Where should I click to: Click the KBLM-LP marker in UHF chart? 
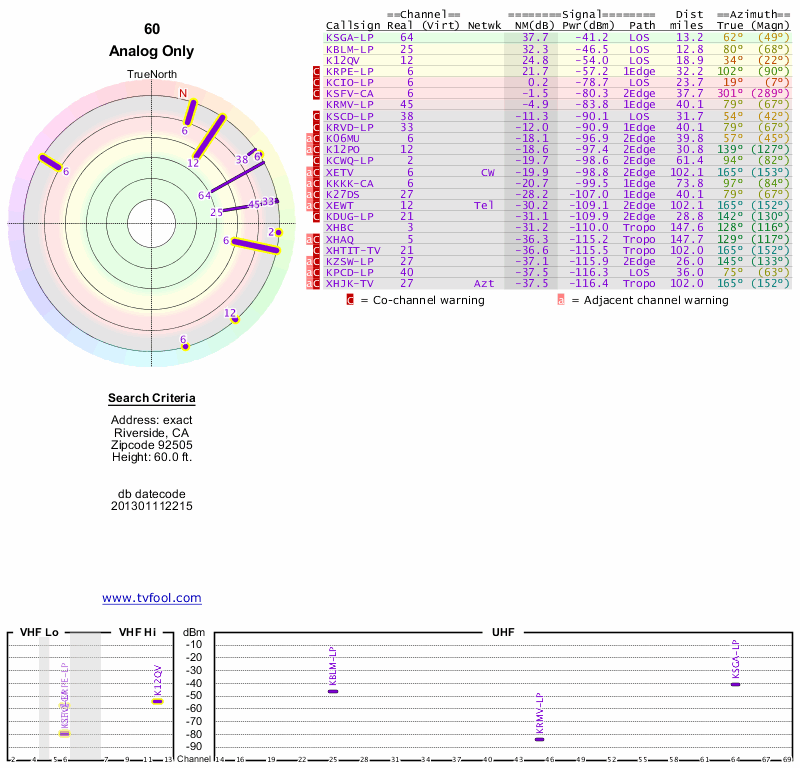coord(333,691)
